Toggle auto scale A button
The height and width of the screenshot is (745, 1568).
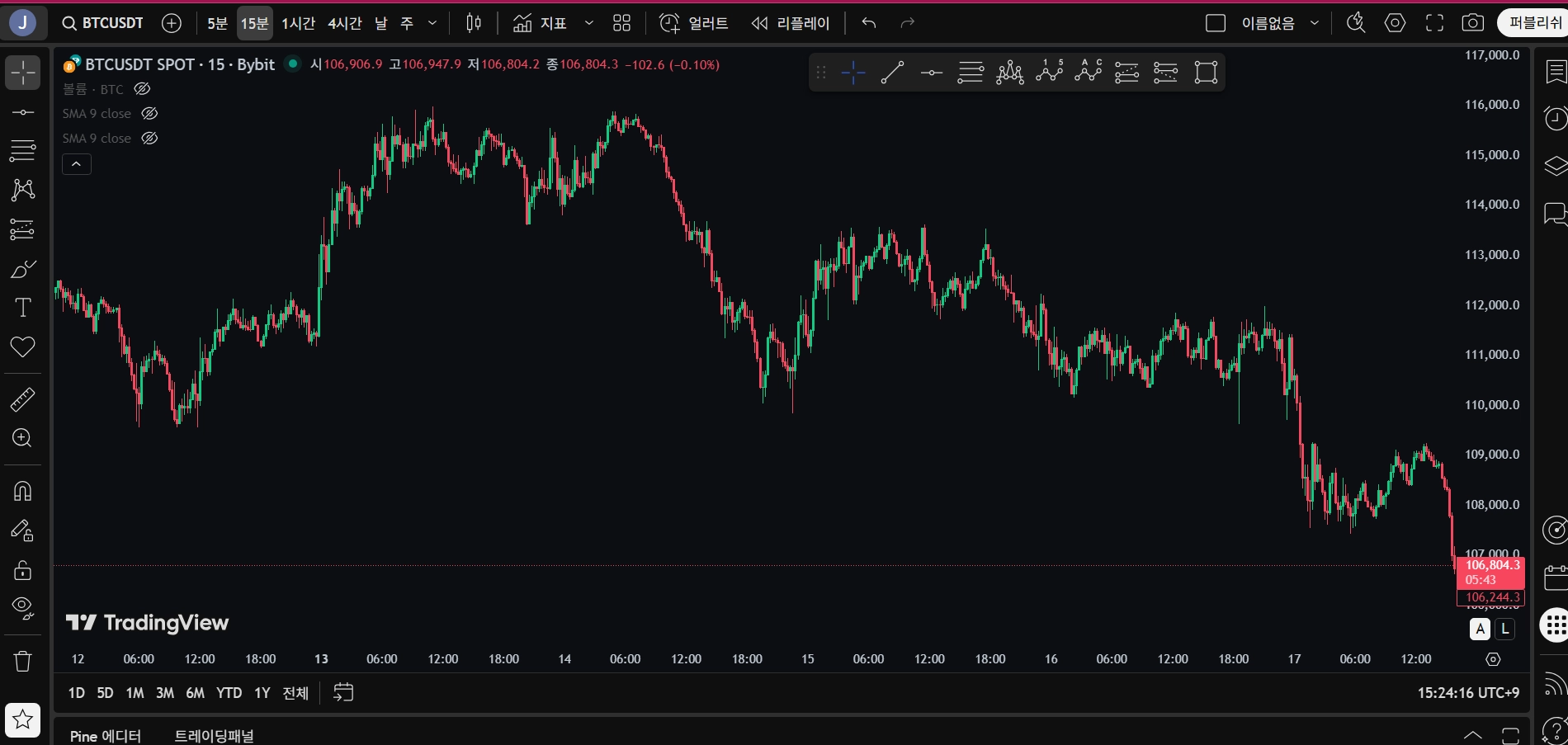click(x=1481, y=629)
